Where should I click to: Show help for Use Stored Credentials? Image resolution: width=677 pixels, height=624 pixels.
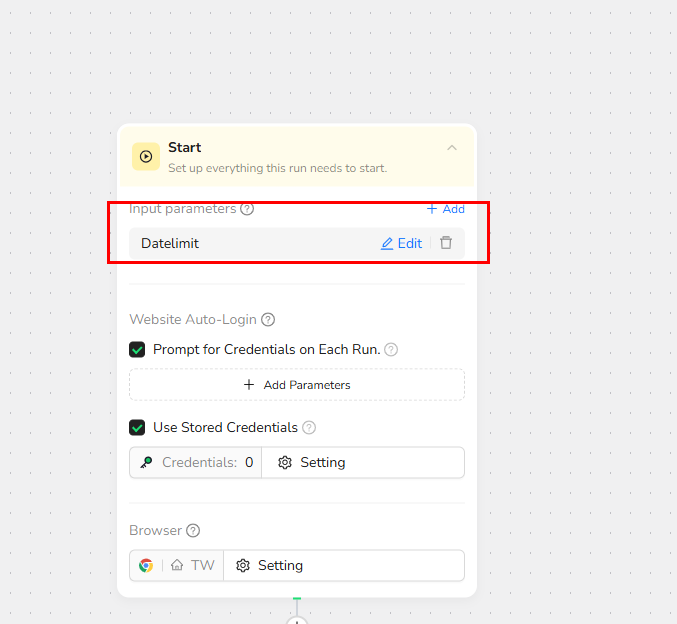coord(309,427)
